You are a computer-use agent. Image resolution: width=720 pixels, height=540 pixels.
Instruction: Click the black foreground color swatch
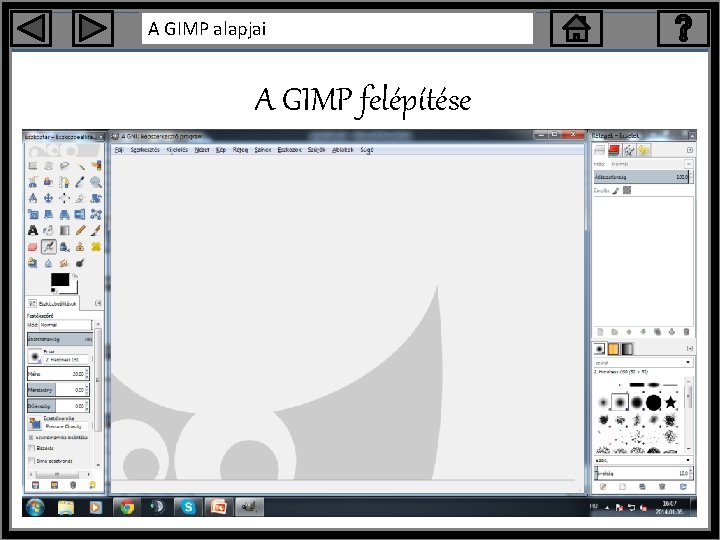[60, 279]
